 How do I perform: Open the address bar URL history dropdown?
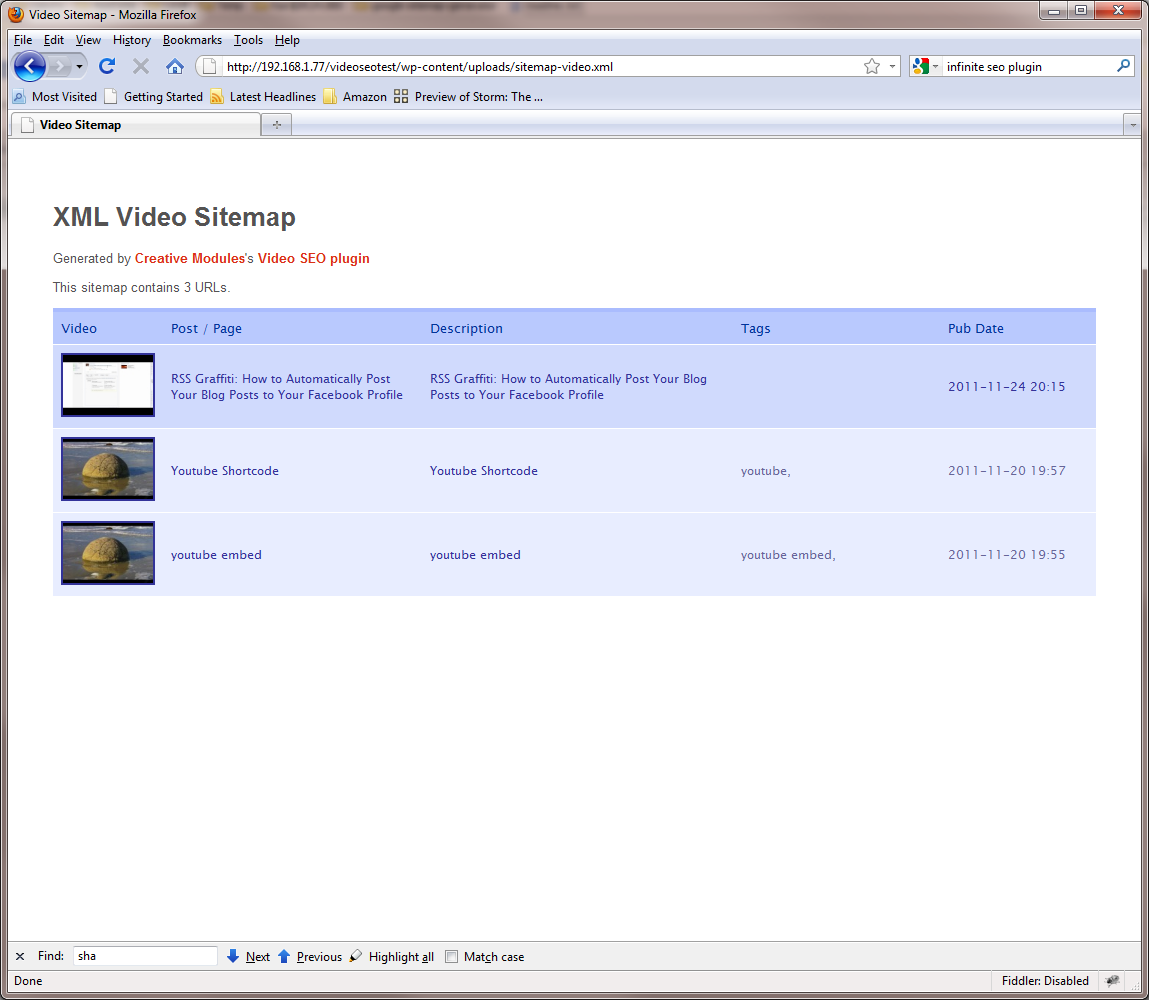pyautogui.click(x=892, y=67)
